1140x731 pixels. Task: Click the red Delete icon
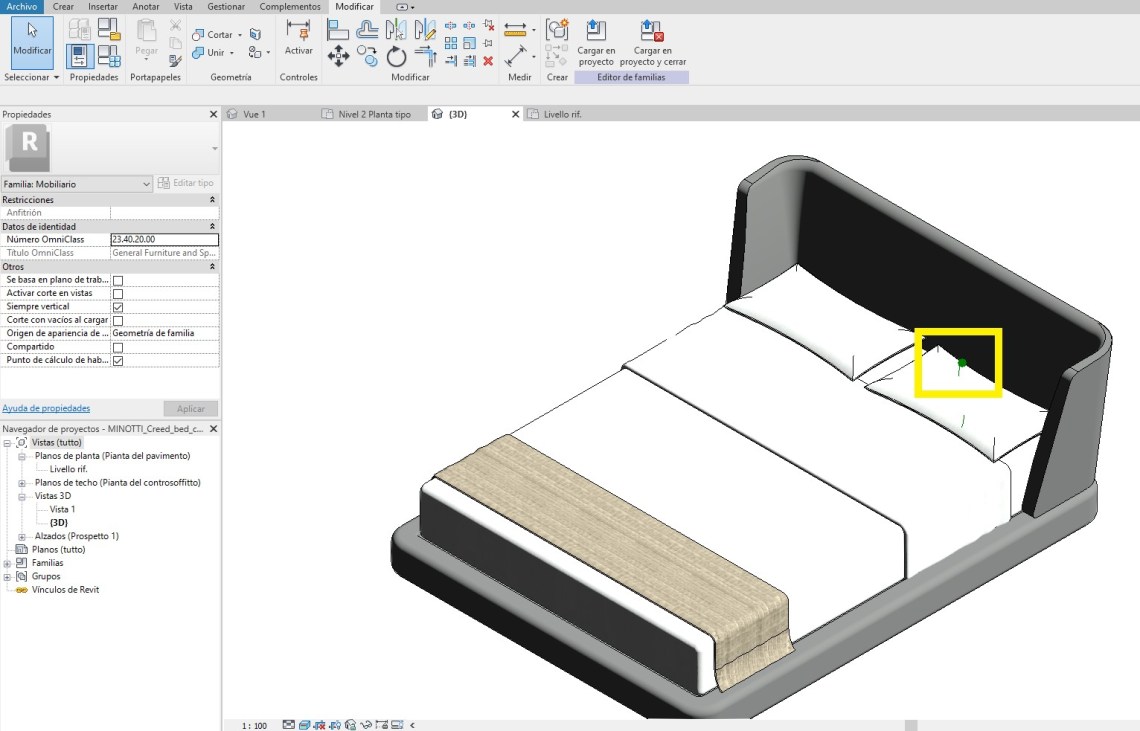(488, 60)
